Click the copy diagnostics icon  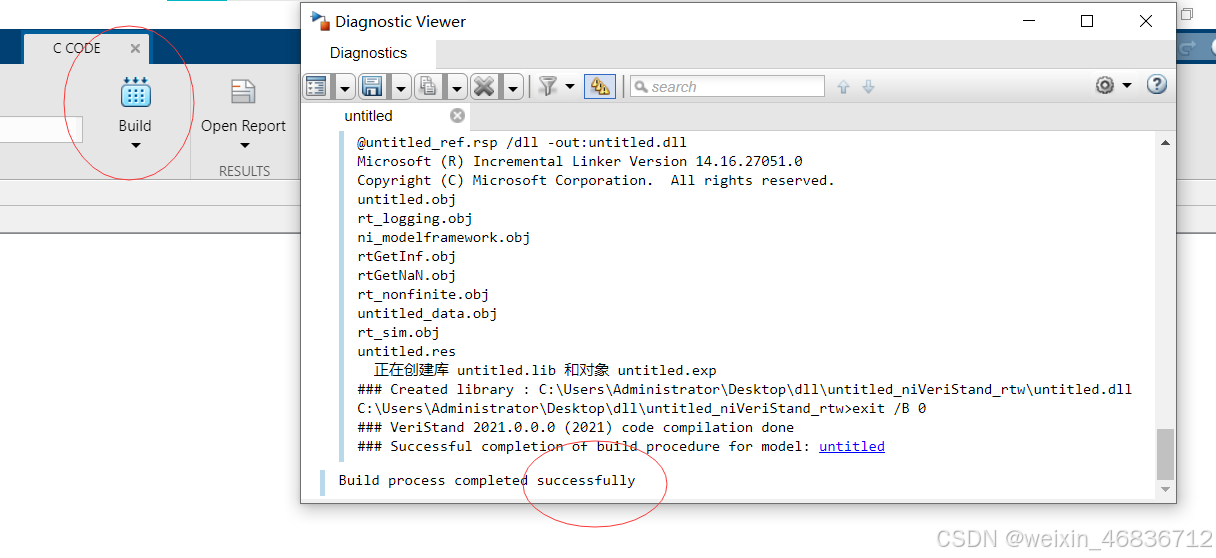(428, 87)
